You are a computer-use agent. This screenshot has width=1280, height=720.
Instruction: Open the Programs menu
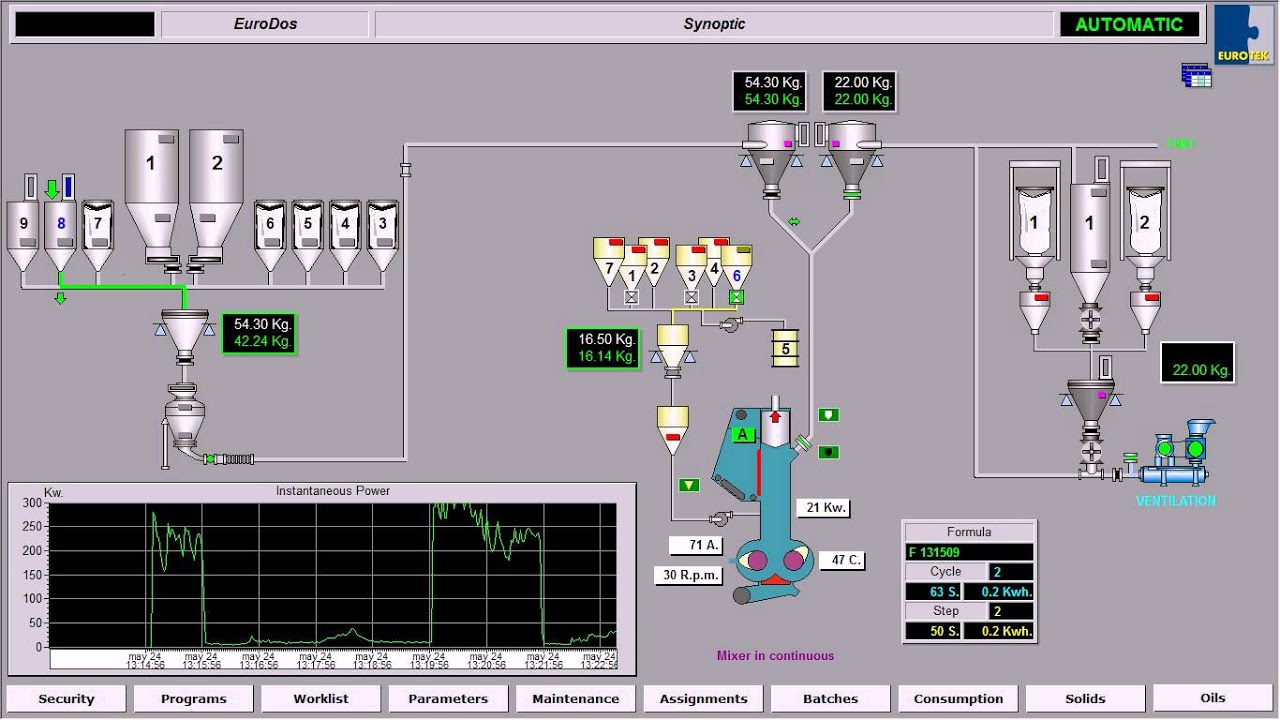(x=194, y=699)
